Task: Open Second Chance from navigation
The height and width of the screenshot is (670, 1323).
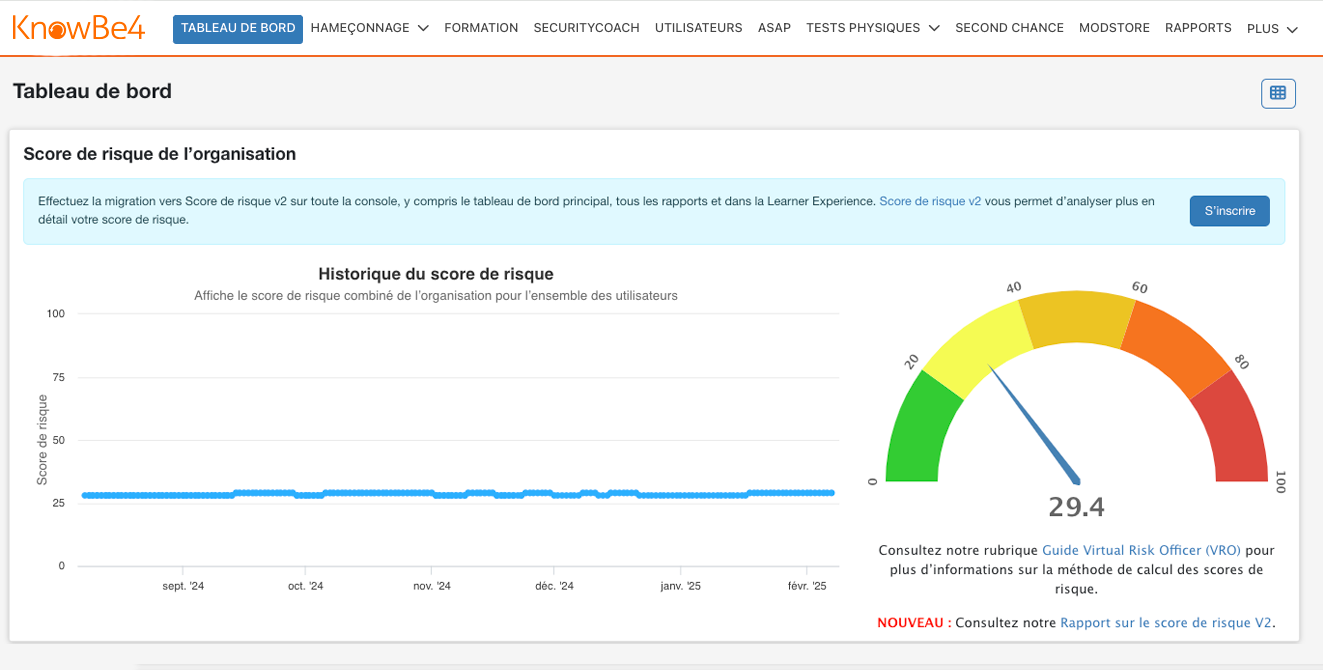Action: [1009, 28]
